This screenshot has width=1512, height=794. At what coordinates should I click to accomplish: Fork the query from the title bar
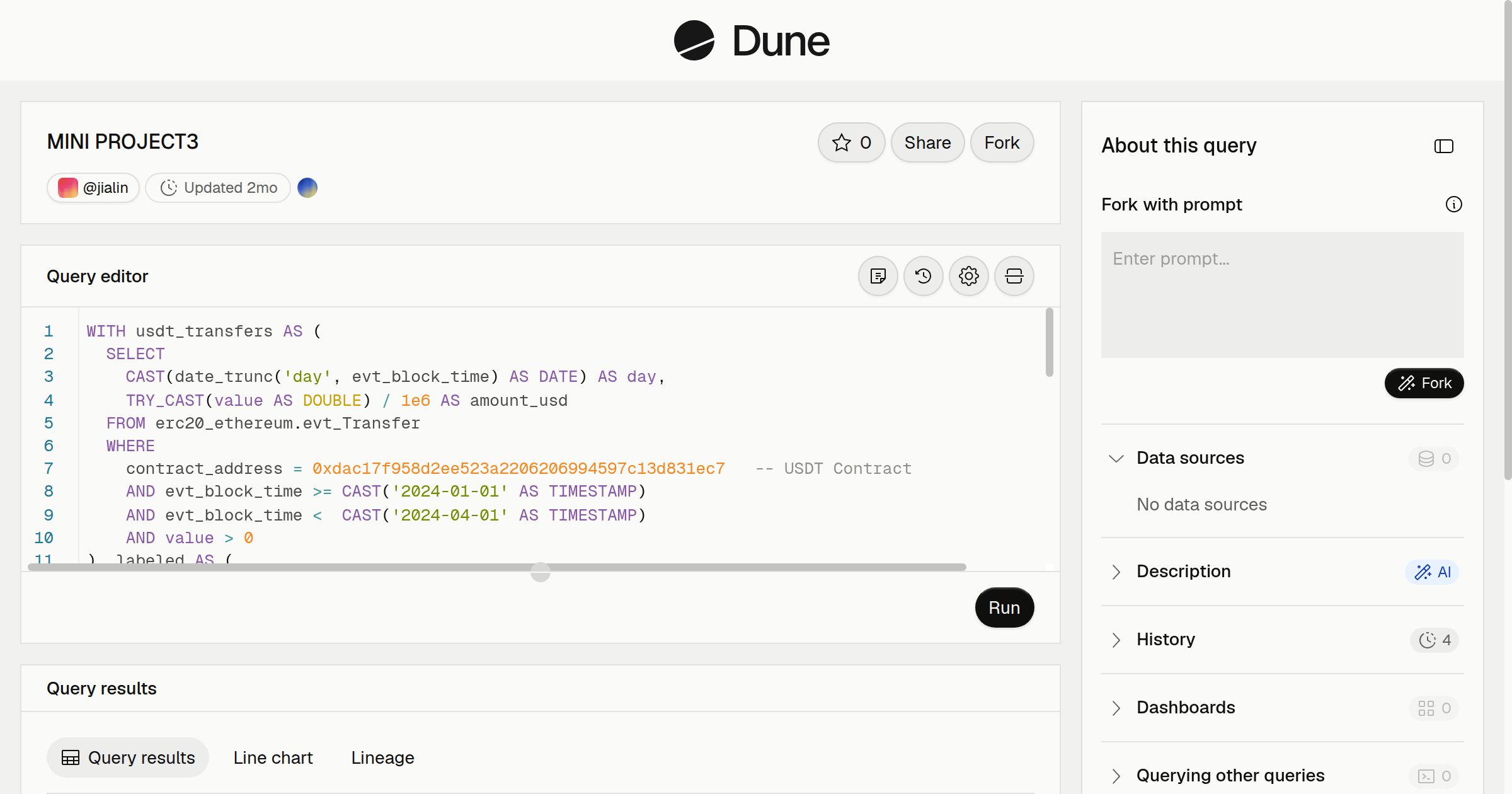[x=1002, y=142]
